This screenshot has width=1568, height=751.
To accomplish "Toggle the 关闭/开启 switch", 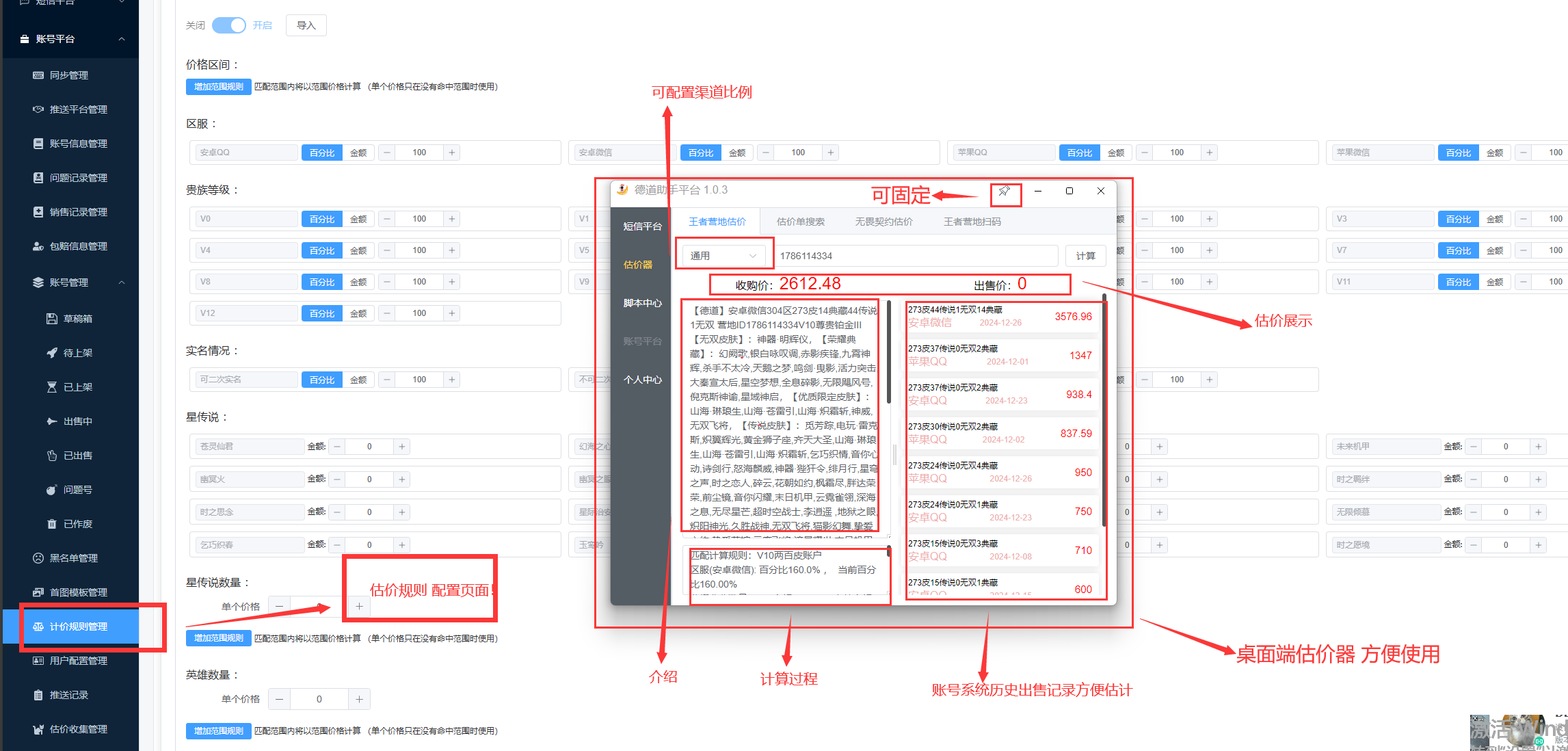I will pos(228,25).
